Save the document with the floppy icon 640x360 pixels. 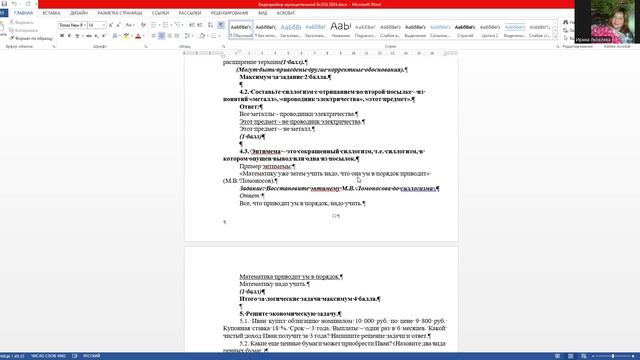point(4,4)
